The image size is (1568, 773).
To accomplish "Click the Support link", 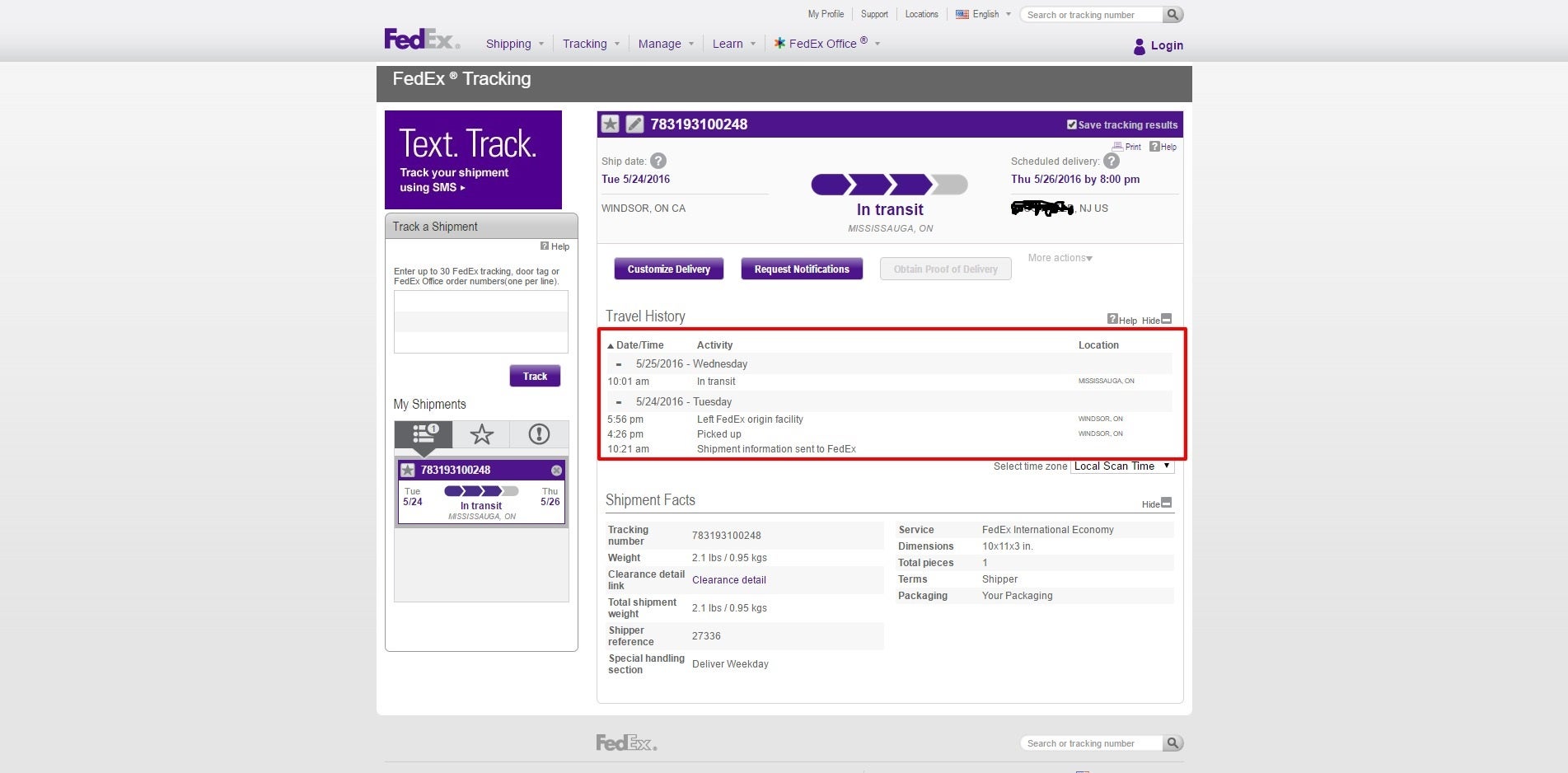I will click(874, 14).
